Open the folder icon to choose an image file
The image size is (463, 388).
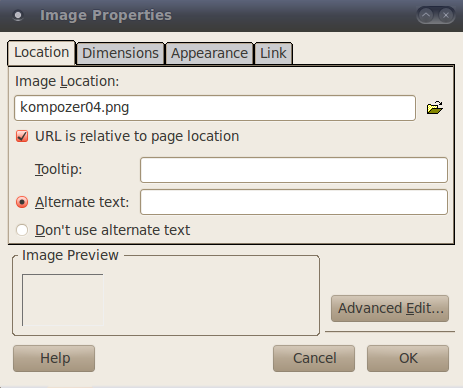[435, 108]
